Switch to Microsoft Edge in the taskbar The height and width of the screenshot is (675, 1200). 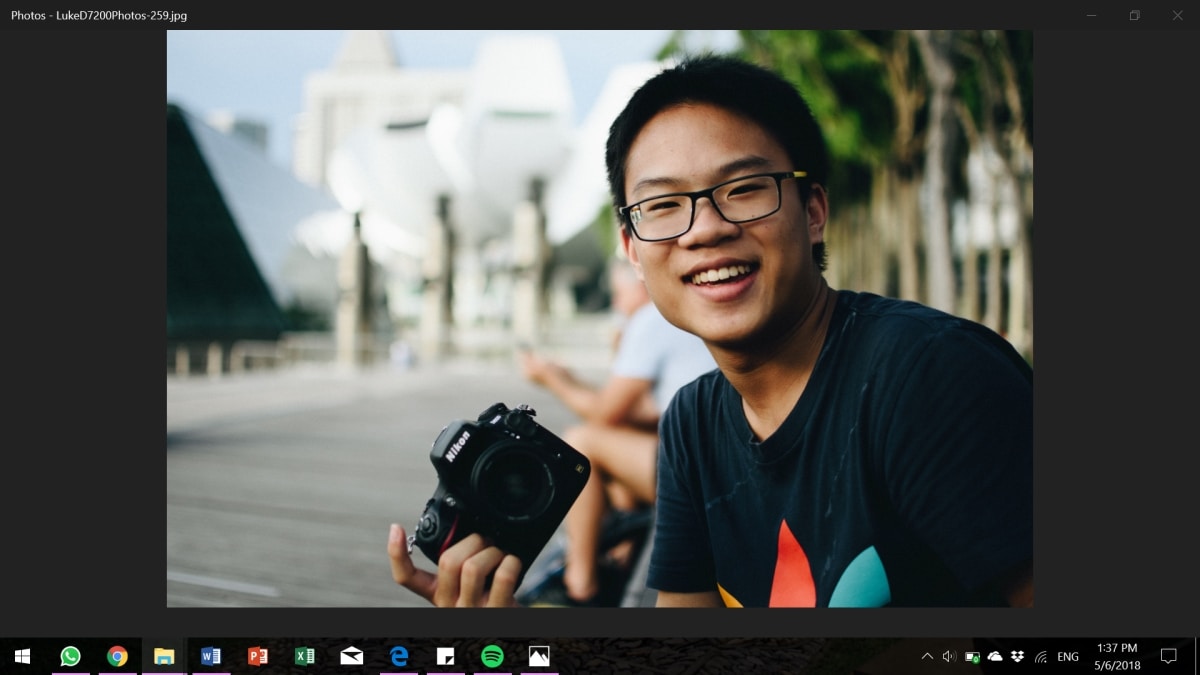[399, 656]
